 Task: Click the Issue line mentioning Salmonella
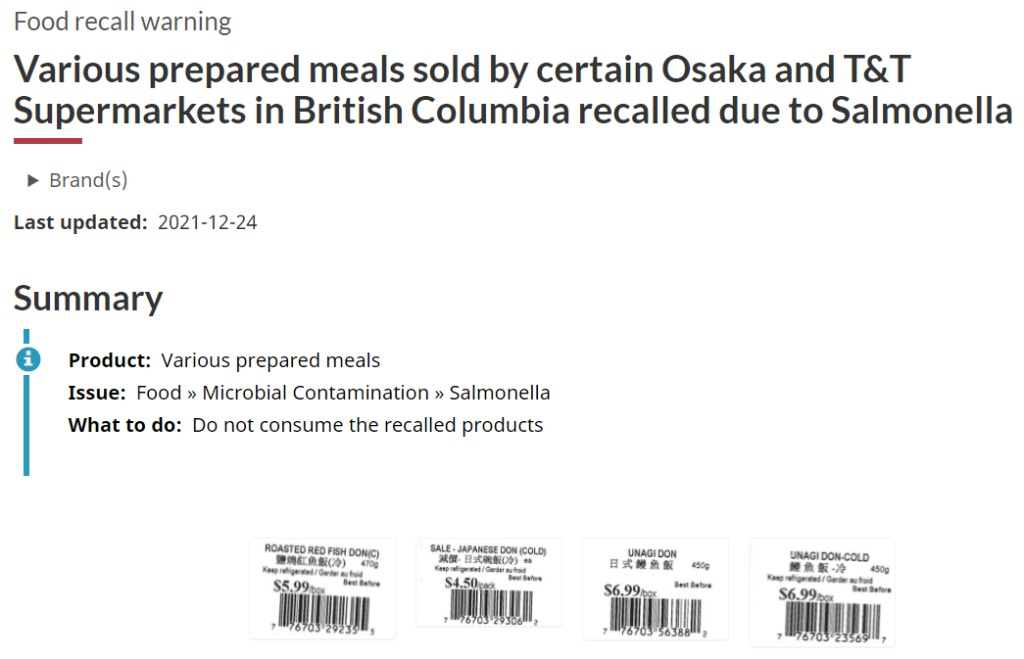(x=309, y=393)
